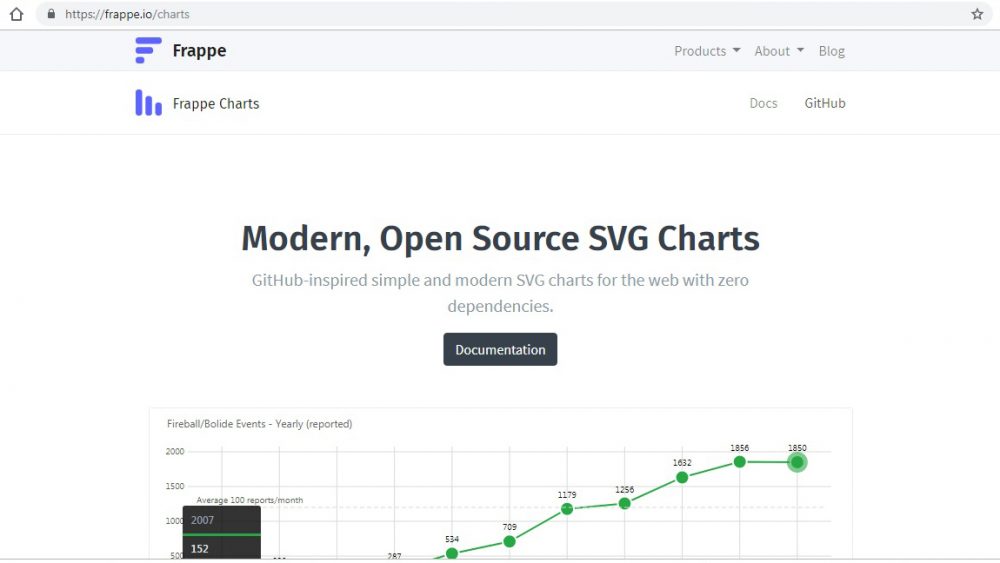Click the 709 data point on chart
1000x563 pixels.
[x=510, y=541]
